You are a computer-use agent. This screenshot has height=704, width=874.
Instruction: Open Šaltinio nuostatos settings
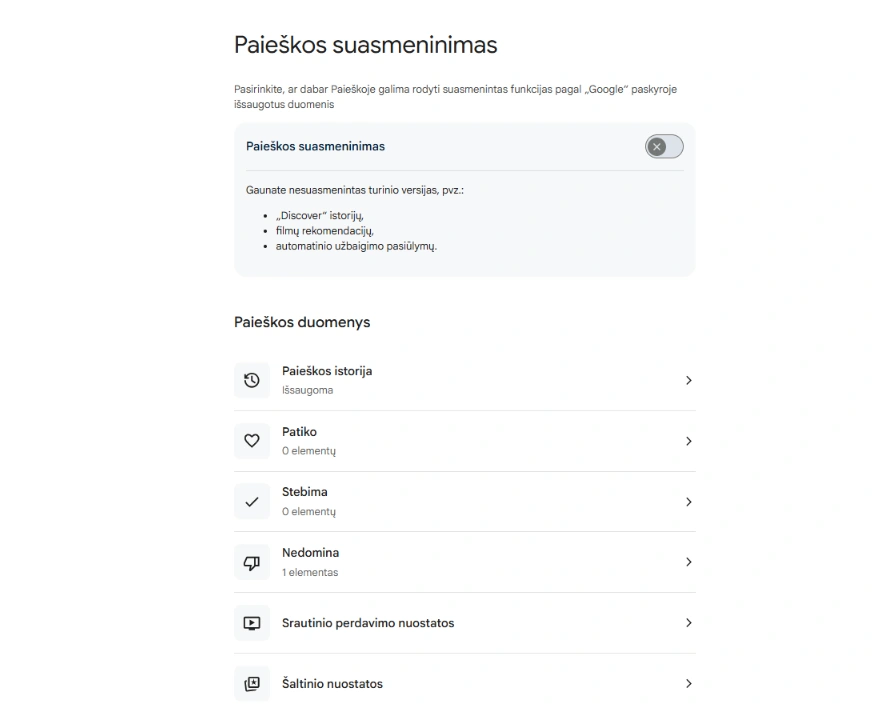coord(465,683)
